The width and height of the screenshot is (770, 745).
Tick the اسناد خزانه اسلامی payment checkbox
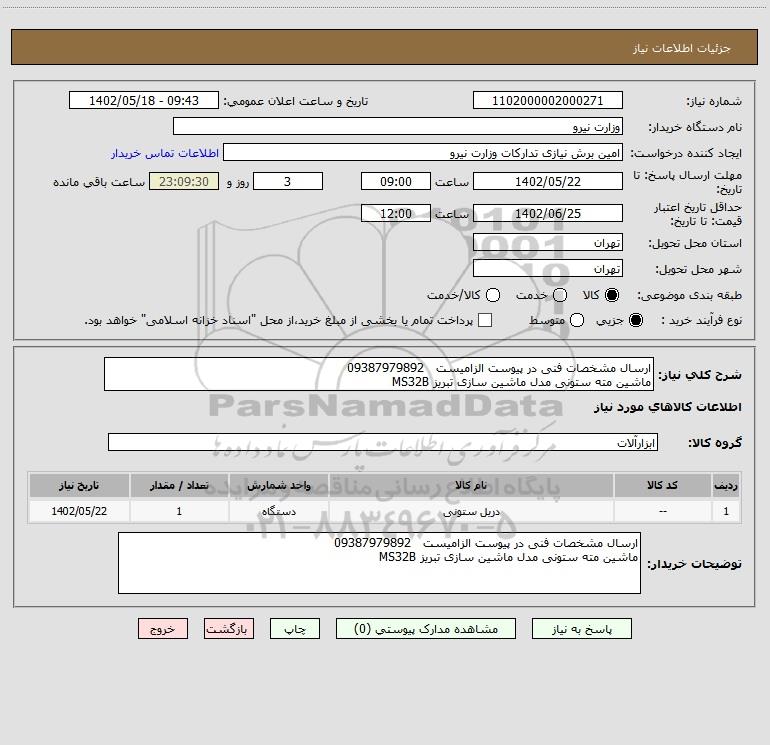(x=485, y=320)
